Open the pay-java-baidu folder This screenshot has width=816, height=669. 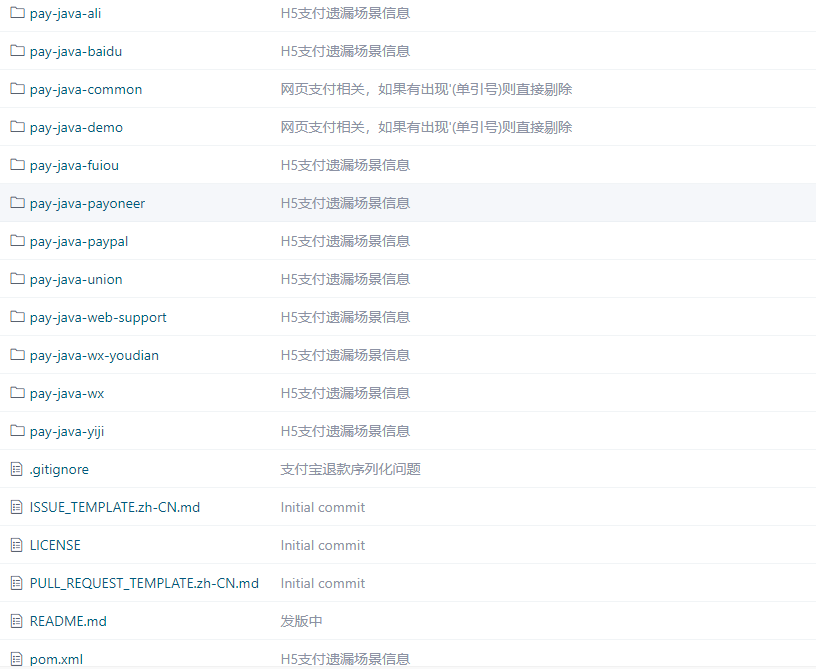pos(77,51)
